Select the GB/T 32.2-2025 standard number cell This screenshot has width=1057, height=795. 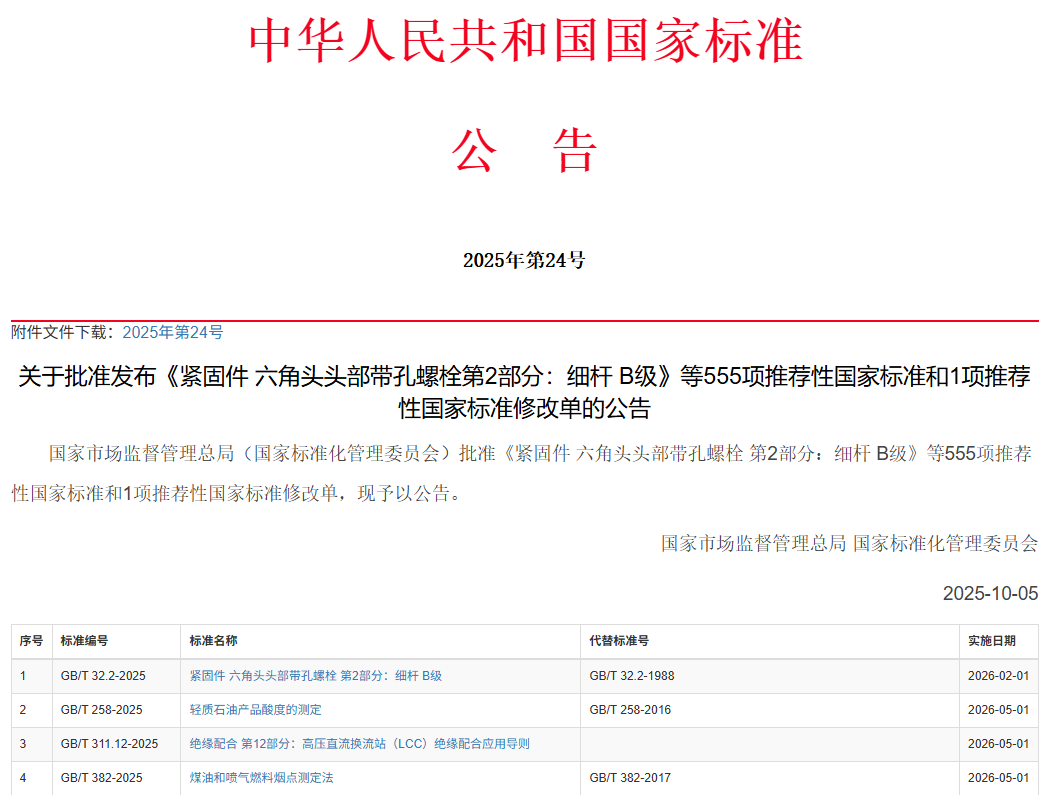[x=103, y=676]
